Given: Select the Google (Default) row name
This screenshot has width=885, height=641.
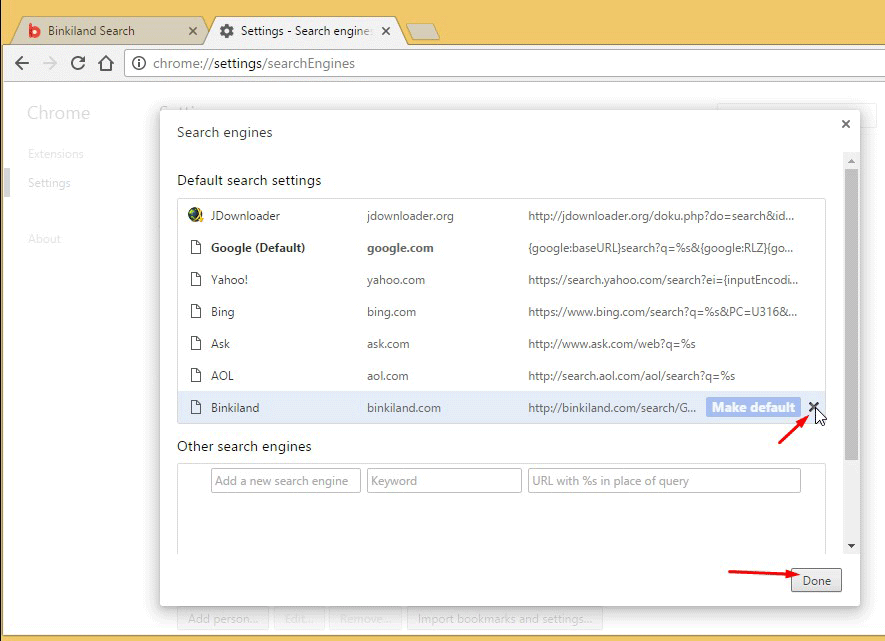Looking at the screenshot, I should tap(258, 248).
